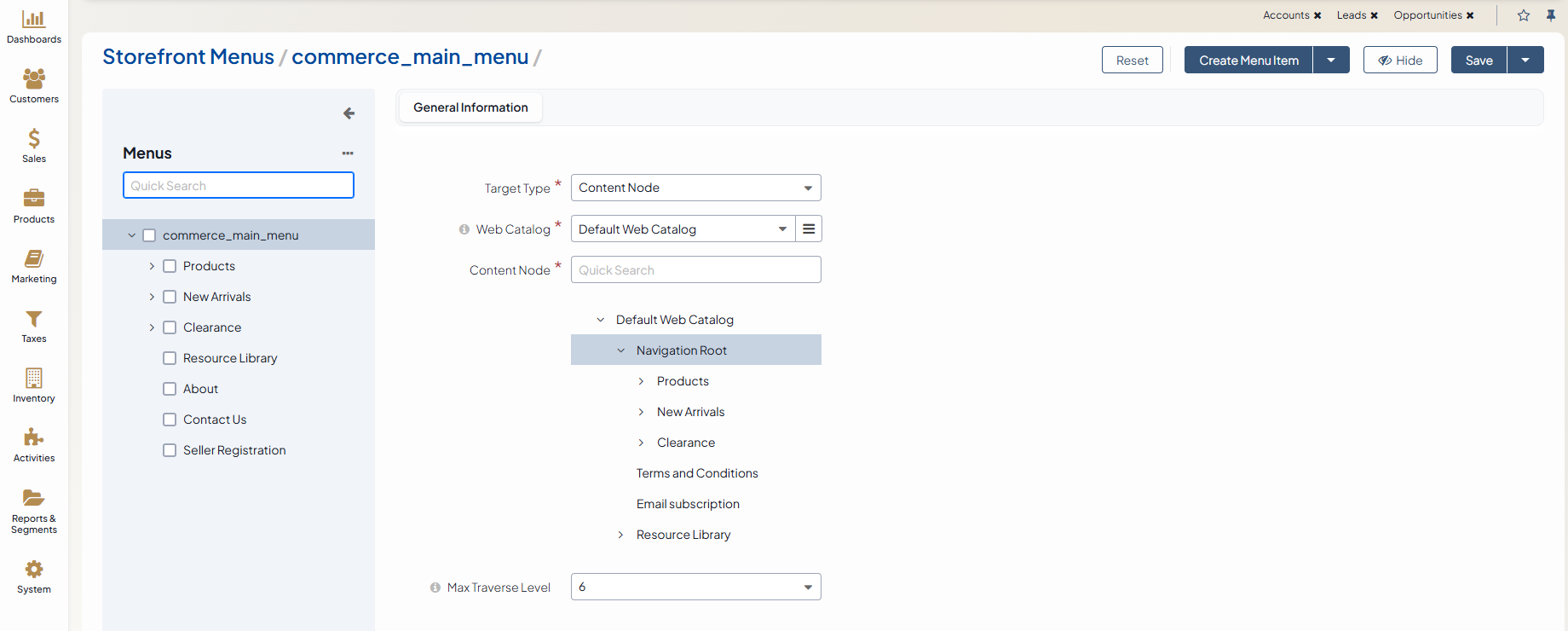The width and height of the screenshot is (1568, 631).
Task: Open Web Catalog list icon button
Action: [809, 229]
